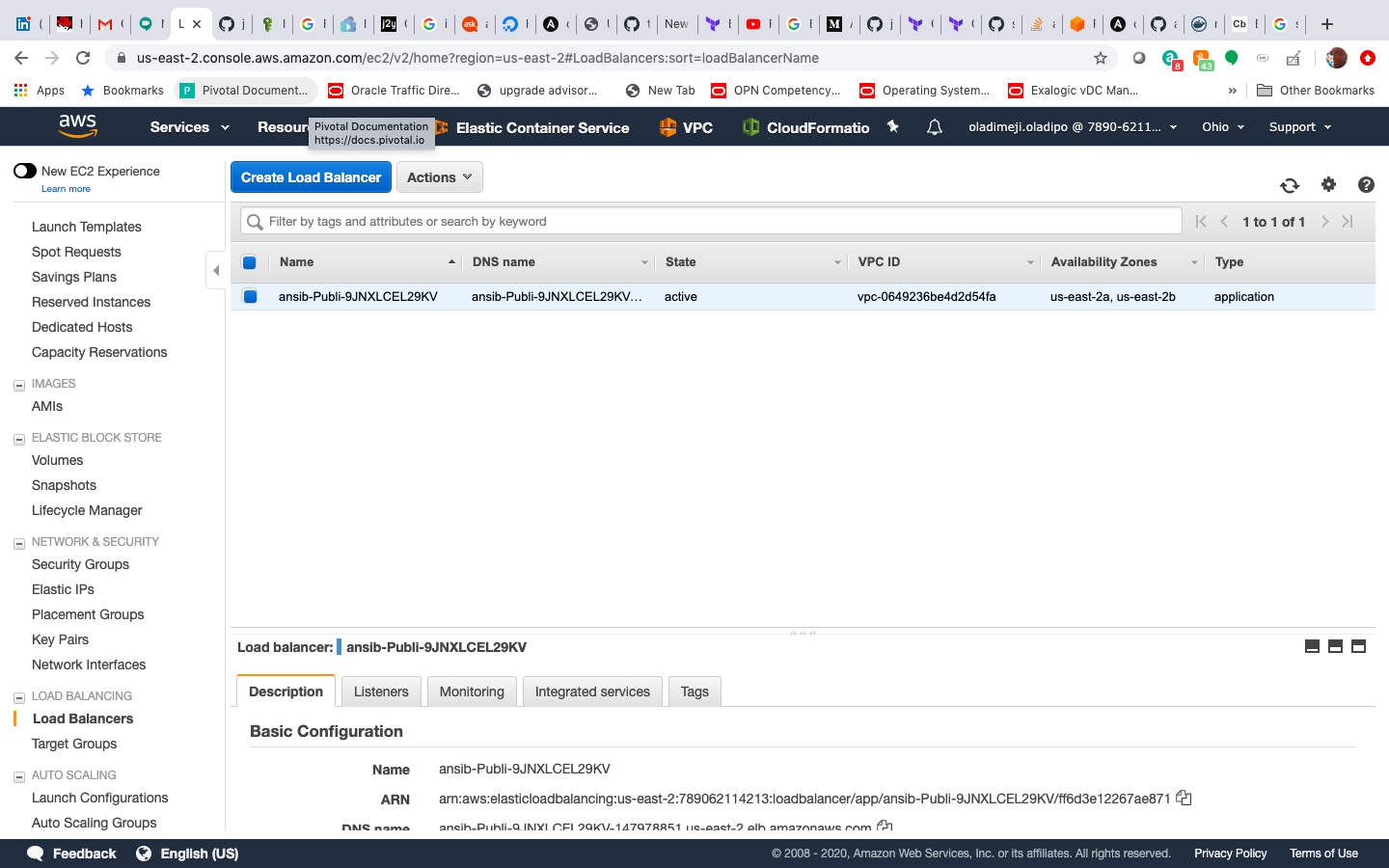Open Auto Scaling Groups in the sidebar
Image resolution: width=1389 pixels, height=868 pixels.
point(95,823)
